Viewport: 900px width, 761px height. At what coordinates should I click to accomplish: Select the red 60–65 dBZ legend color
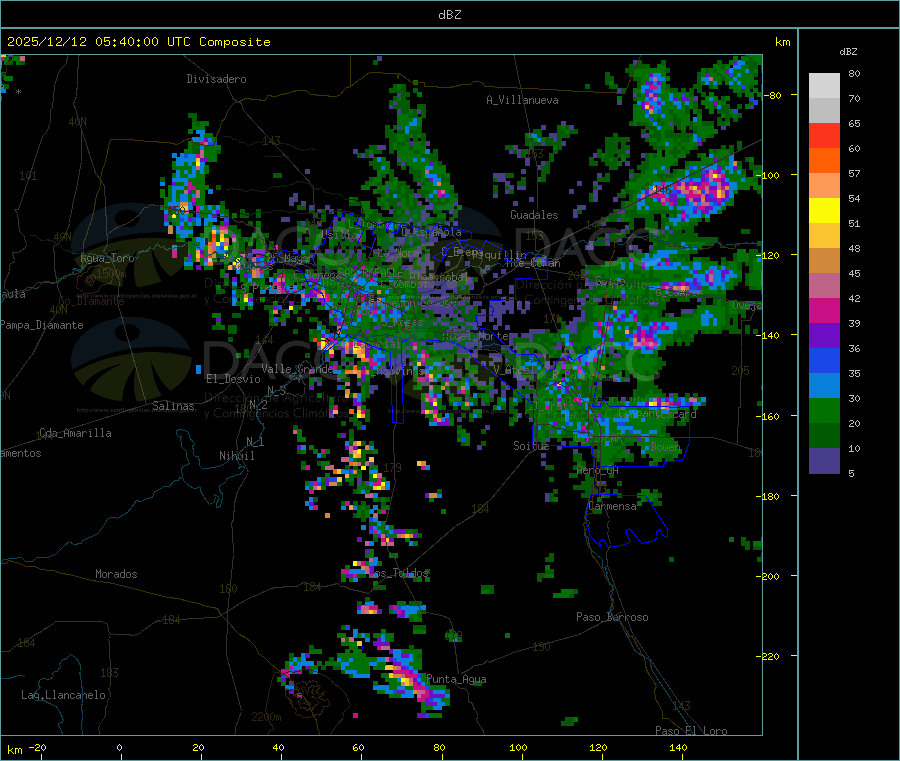point(824,135)
